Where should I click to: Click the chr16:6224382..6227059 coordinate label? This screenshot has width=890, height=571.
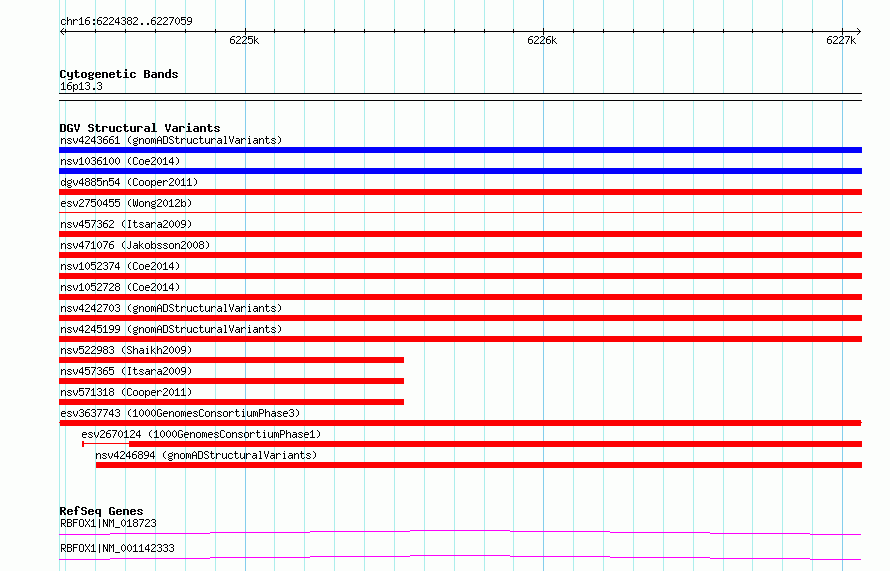[x=126, y=21]
